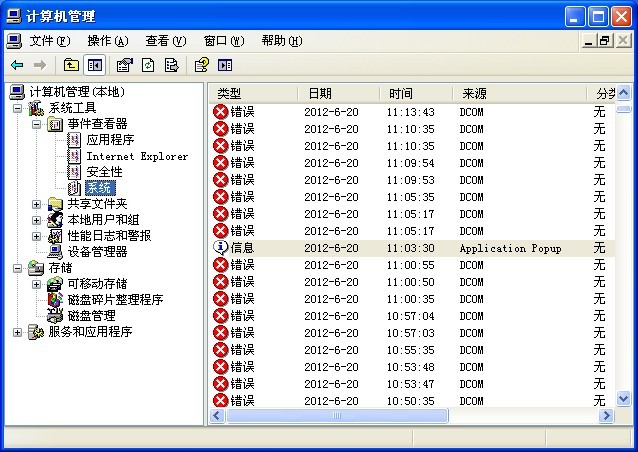638x452 pixels.
Task: Click the vertical scrollbar thumb
Action: click(623, 109)
